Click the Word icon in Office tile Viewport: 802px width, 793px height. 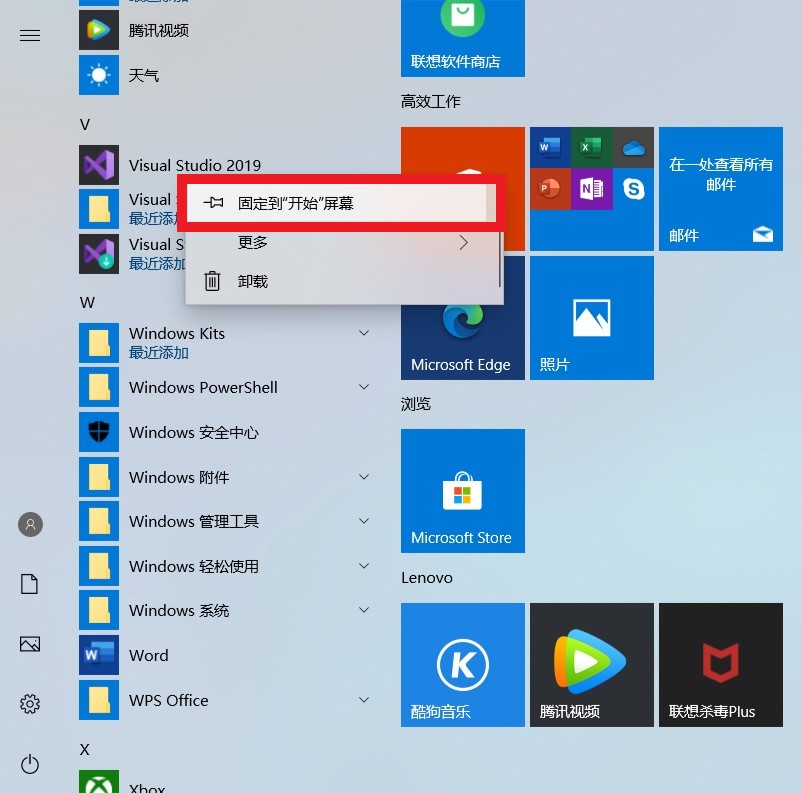550,147
